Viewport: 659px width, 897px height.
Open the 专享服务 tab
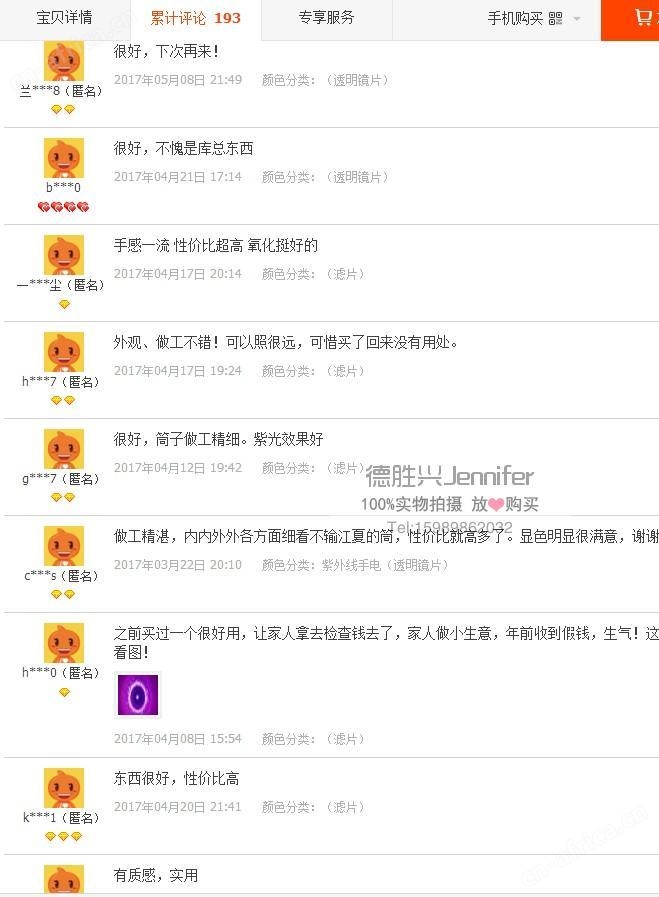point(327,18)
